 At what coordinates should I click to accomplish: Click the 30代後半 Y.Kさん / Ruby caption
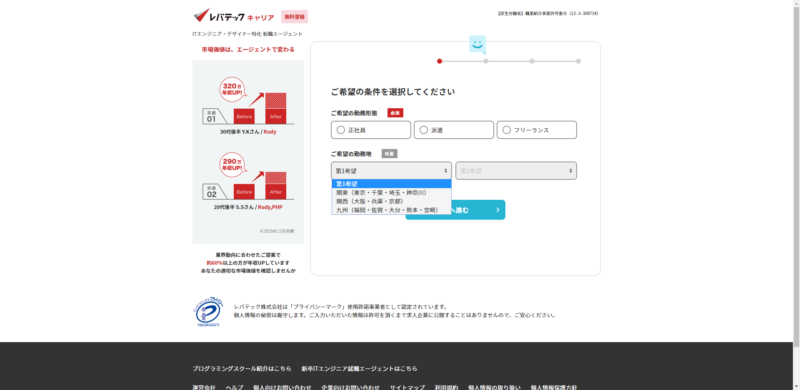pyautogui.click(x=248, y=132)
